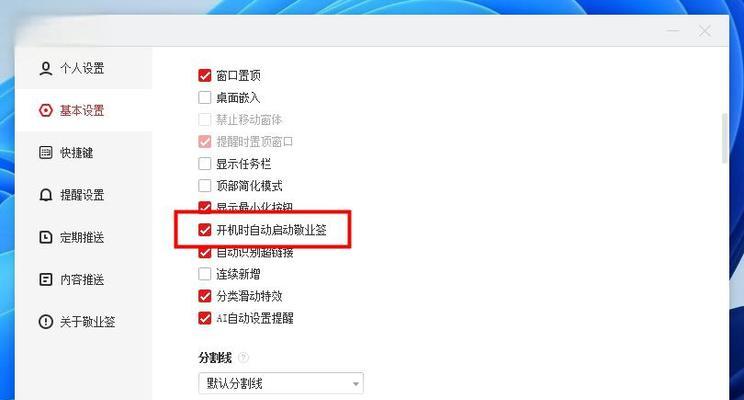This screenshot has width=744, height=400.
Task: Click the 内容推送 document icon
Action: 46,279
